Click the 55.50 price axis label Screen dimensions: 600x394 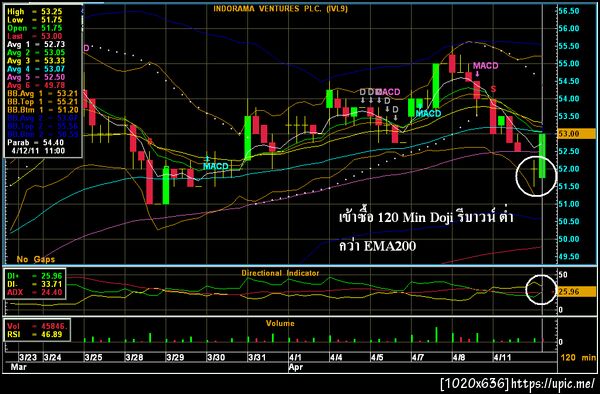569,46
